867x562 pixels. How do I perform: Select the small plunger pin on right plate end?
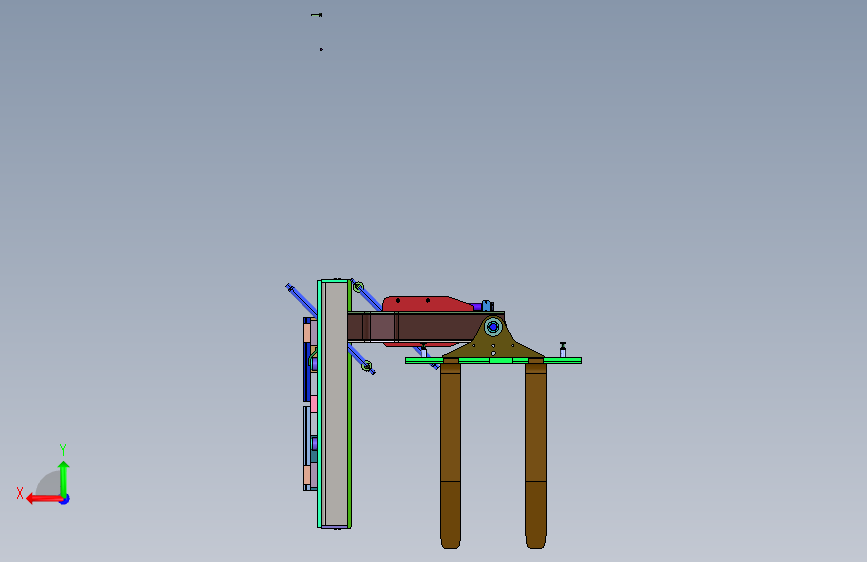tap(563, 350)
